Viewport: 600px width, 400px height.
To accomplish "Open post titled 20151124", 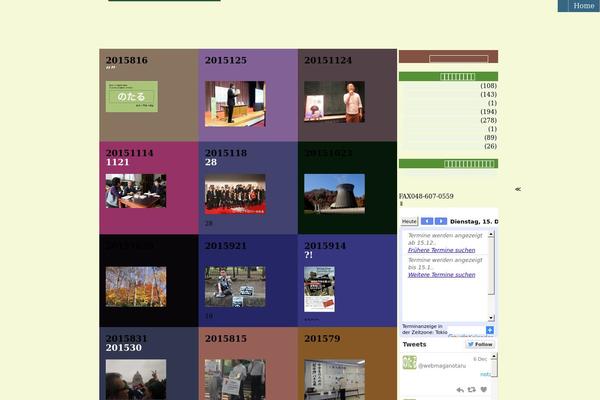I will point(328,60).
